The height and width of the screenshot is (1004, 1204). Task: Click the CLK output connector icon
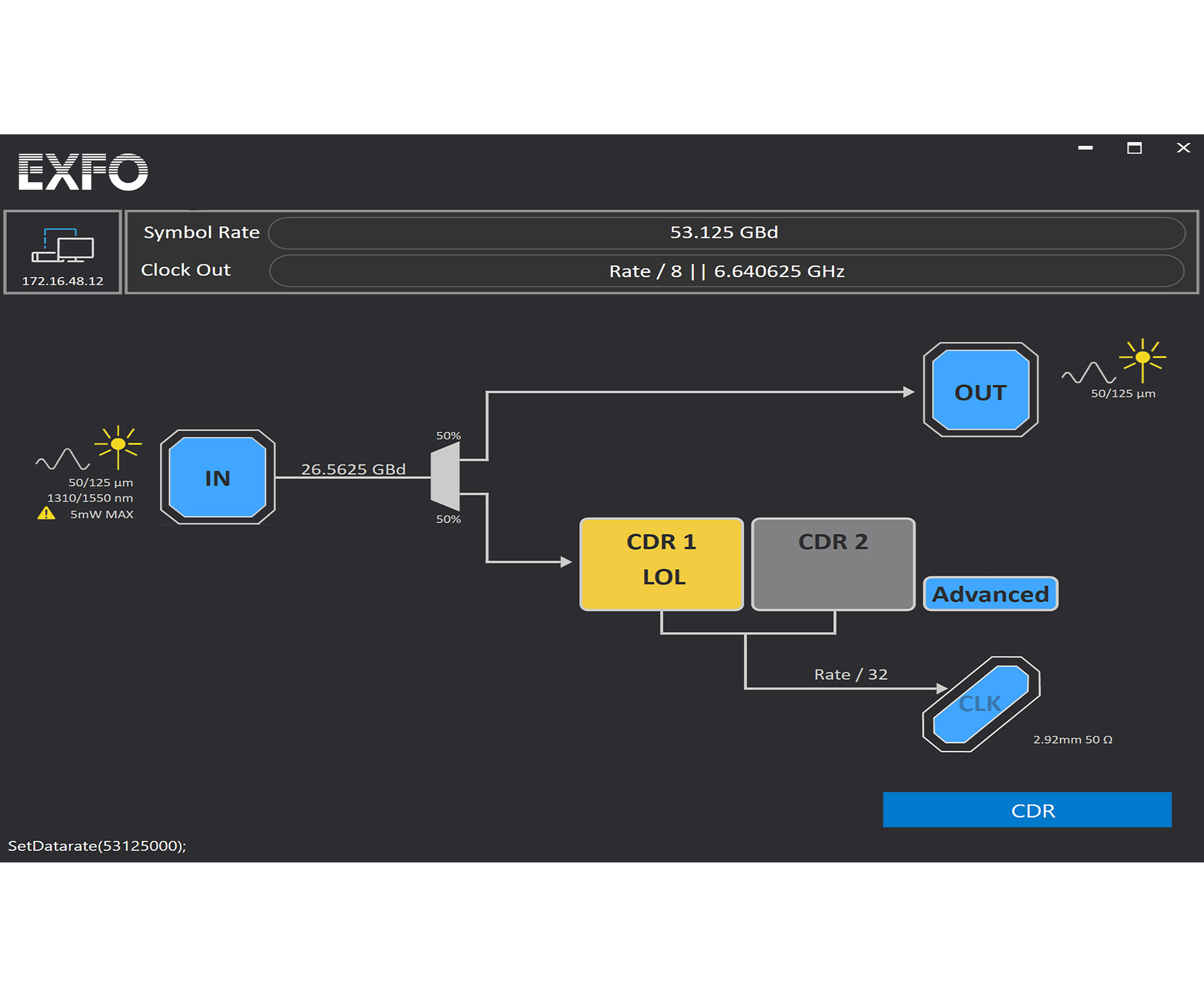(981, 703)
